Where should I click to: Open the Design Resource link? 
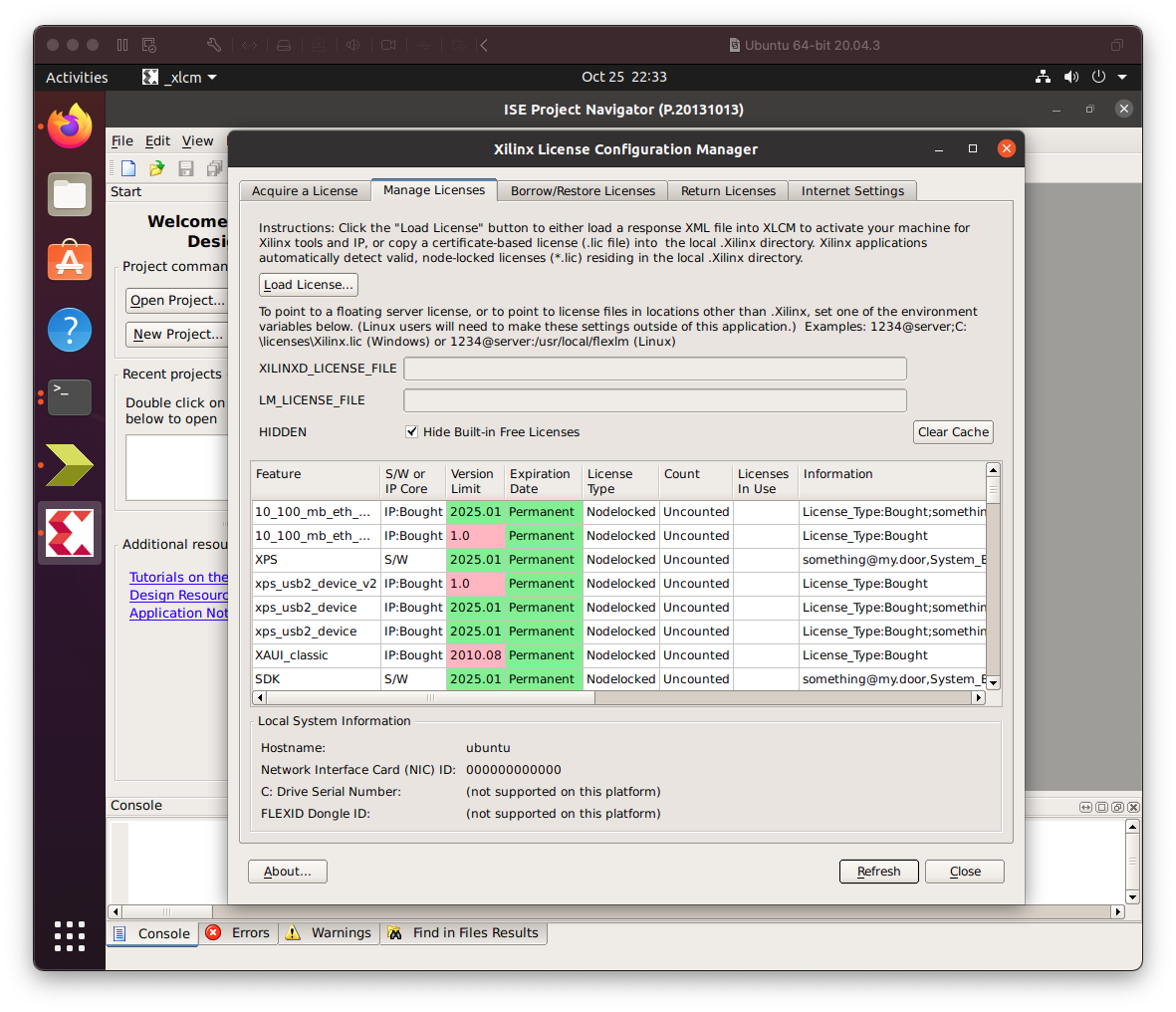(178, 595)
